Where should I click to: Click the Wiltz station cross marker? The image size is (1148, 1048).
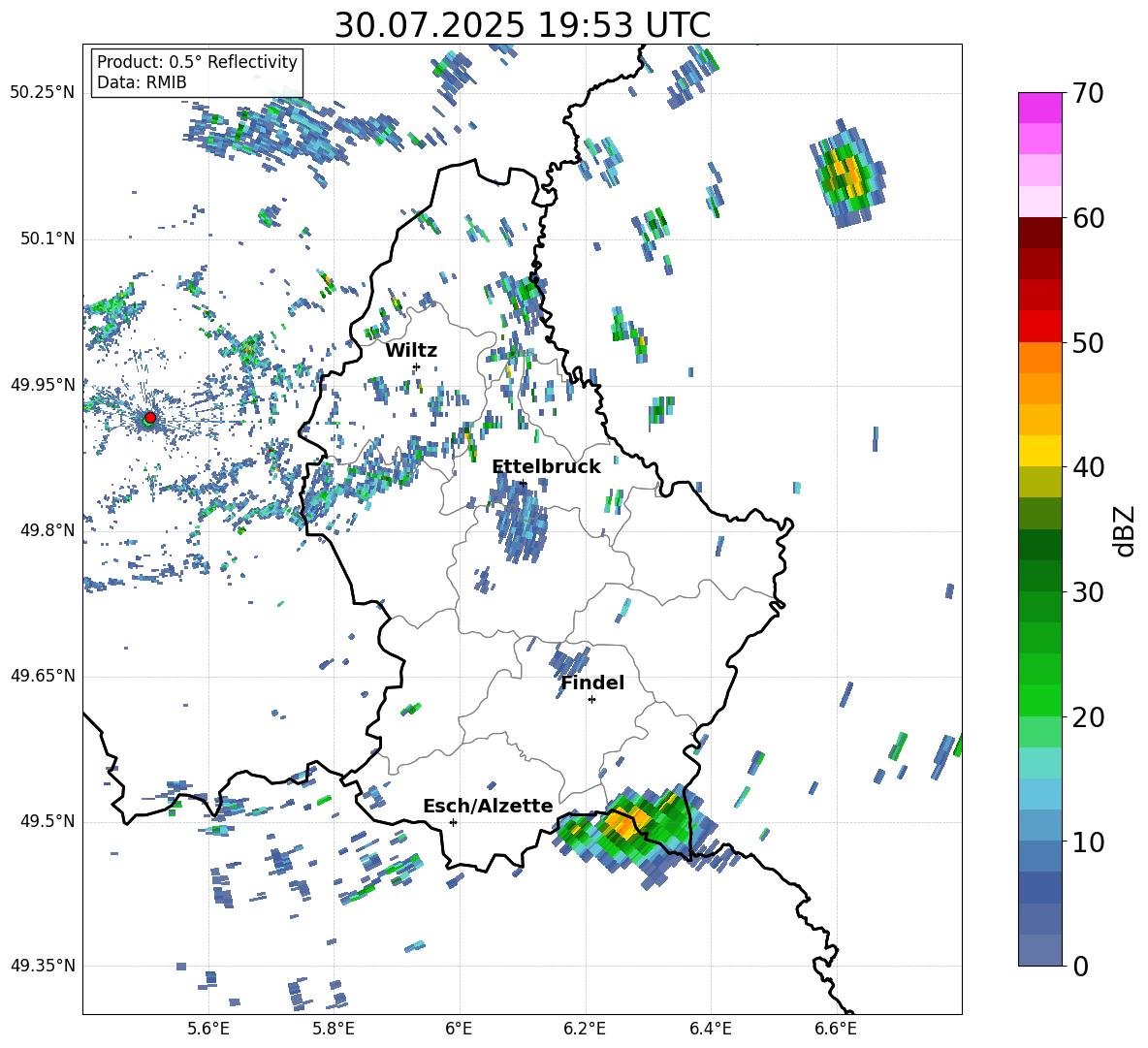[417, 366]
